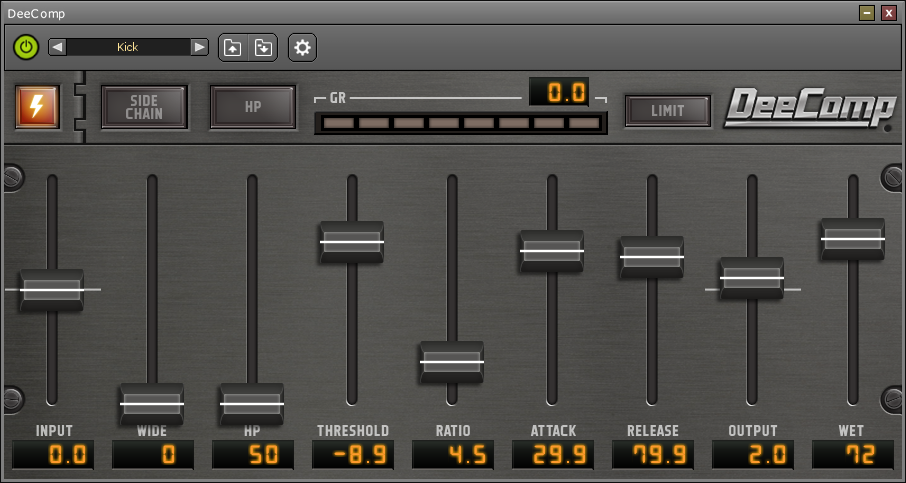Select the next preset arrow

click(199, 47)
